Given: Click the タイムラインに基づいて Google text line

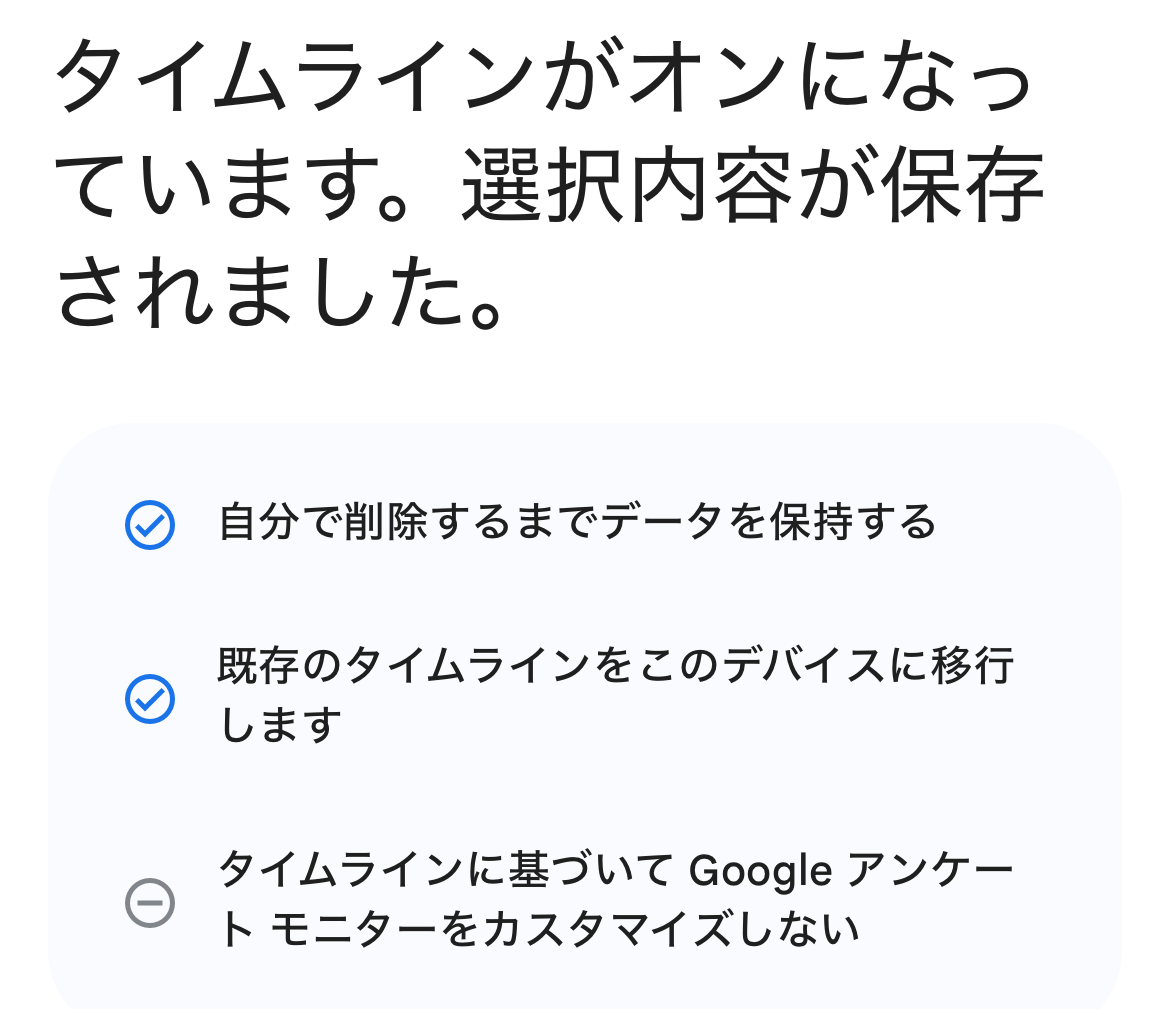Looking at the screenshot, I should click(x=525, y=871).
